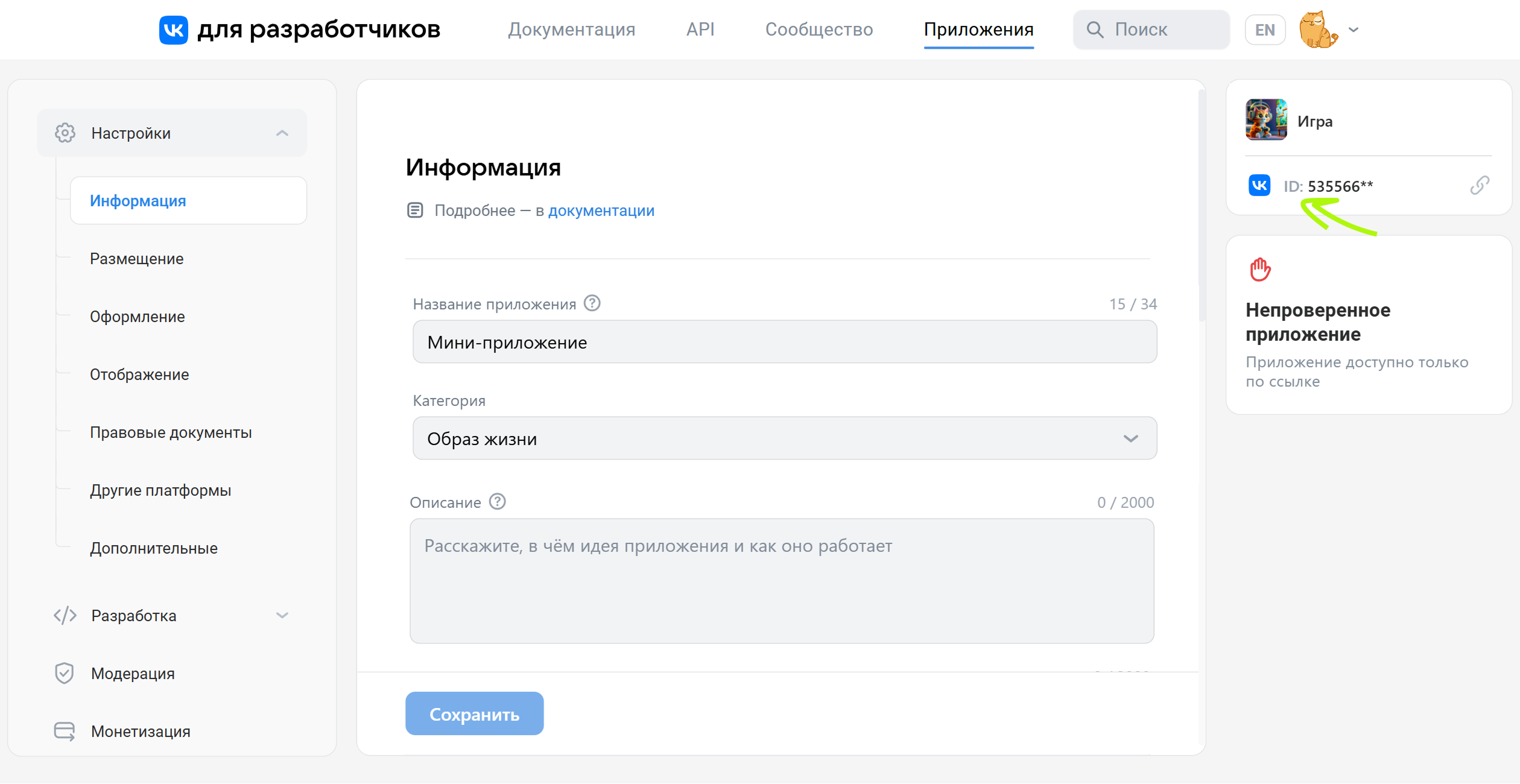This screenshot has height=784, width=1520.
Task: Click the Модерация shield icon
Action: point(65,673)
